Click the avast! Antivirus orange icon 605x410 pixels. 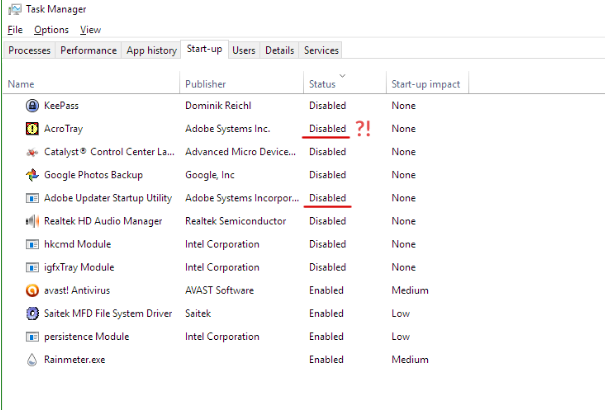32,290
